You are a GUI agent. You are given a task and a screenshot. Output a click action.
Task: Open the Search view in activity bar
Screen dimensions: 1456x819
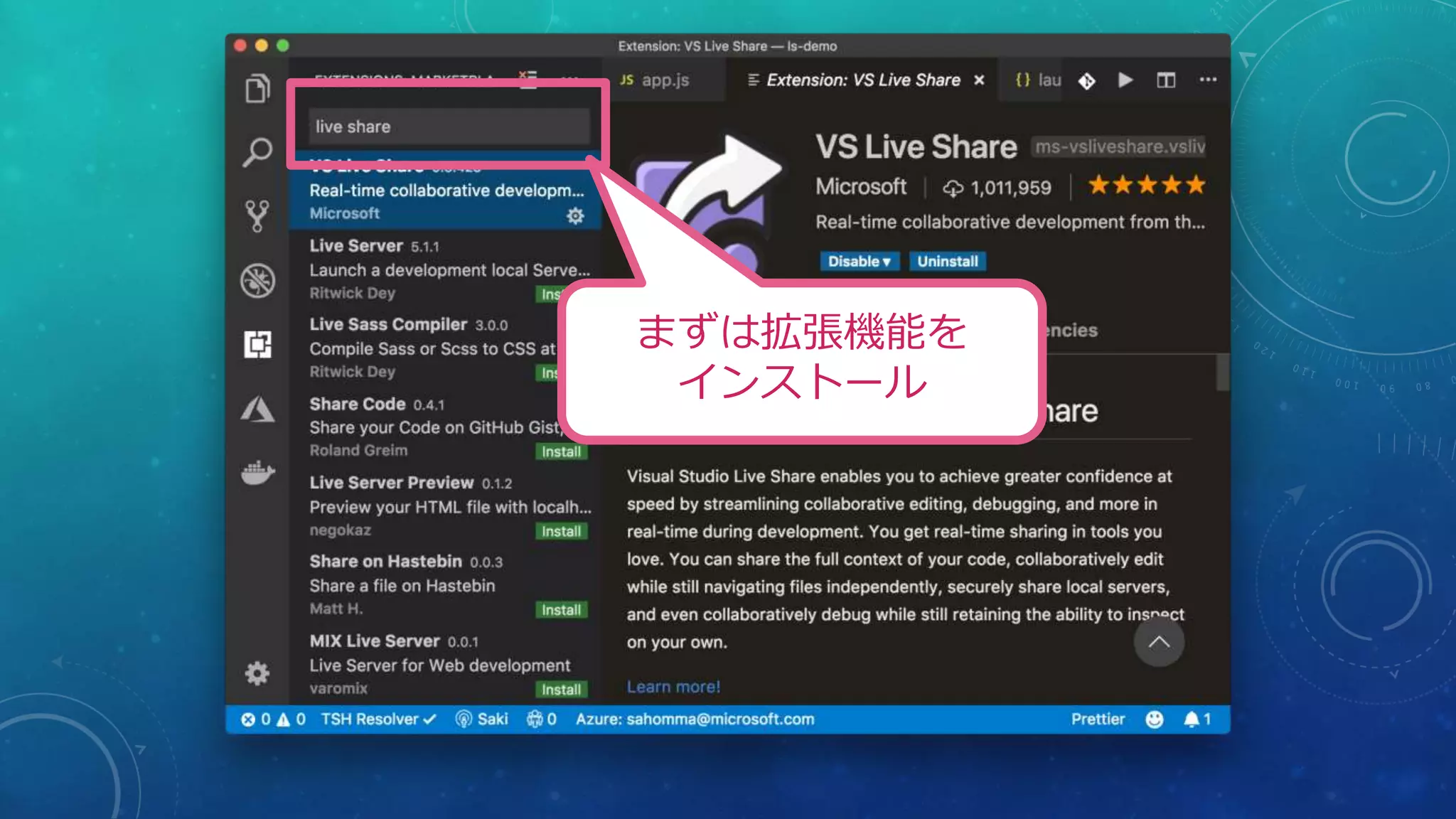pos(257,151)
